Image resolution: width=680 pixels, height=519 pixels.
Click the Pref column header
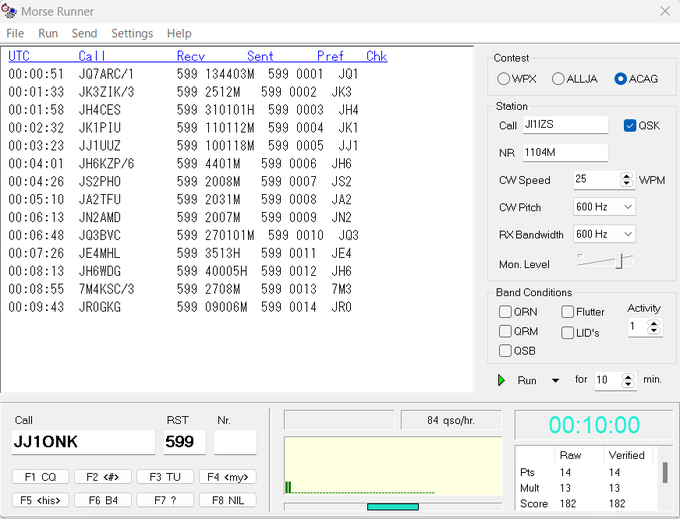pos(330,56)
